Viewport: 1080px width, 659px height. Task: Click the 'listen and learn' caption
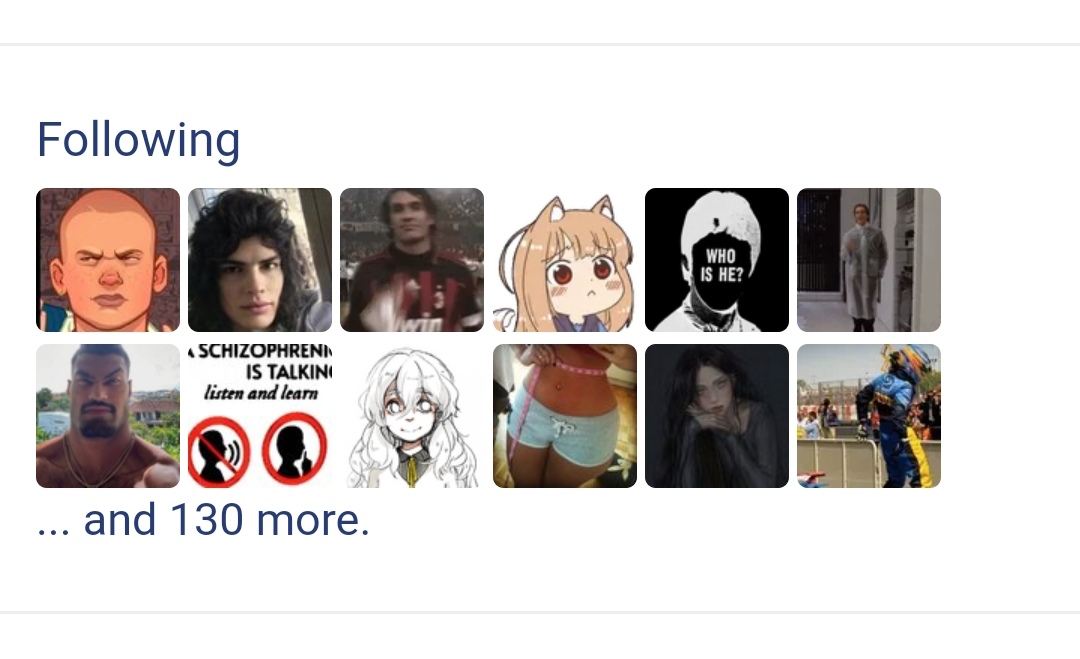point(261,393)
